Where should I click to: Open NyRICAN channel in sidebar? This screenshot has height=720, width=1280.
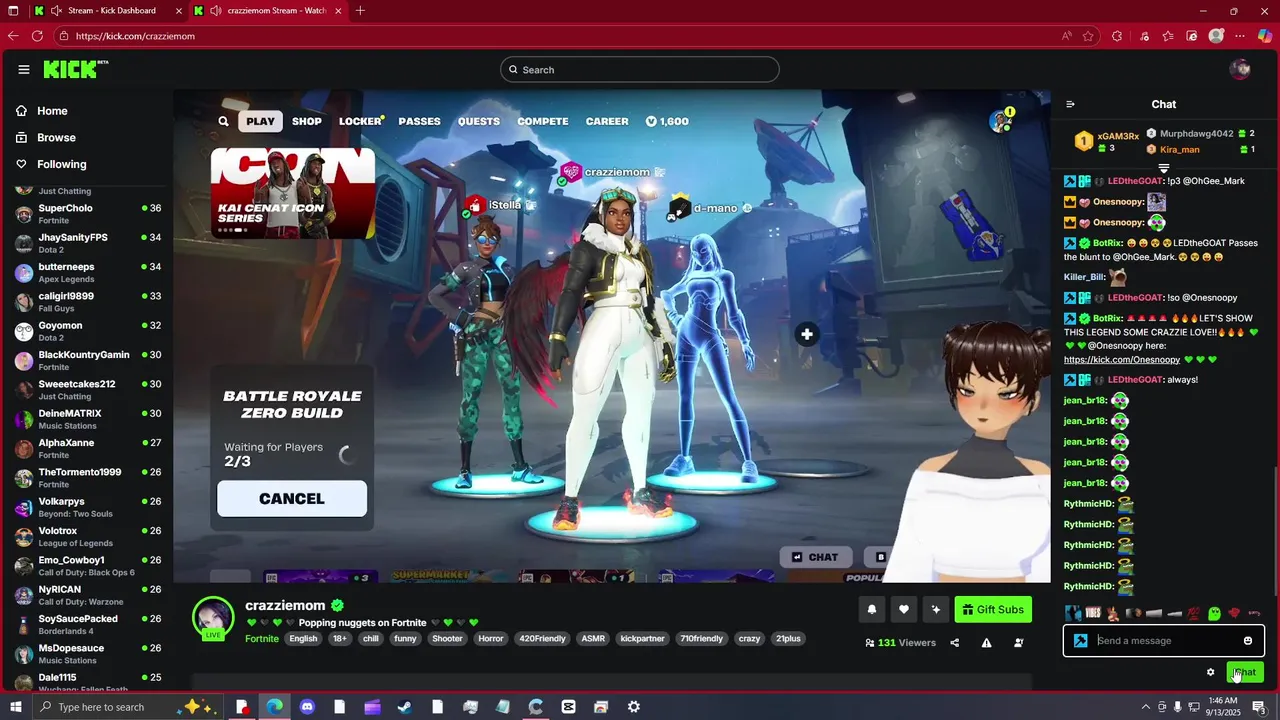click(88, 595)
